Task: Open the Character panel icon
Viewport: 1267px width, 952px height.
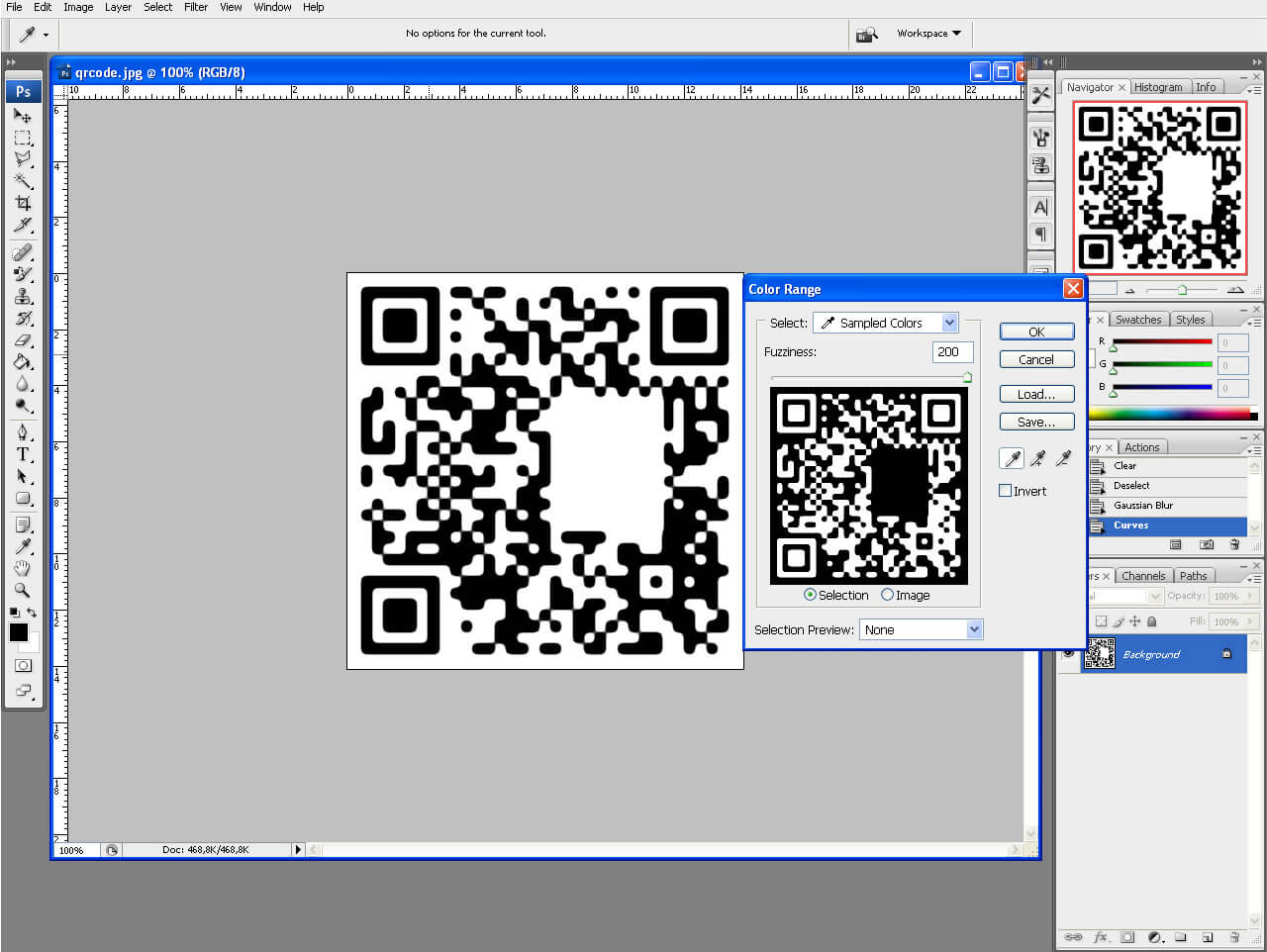Action: [1040, 208]
